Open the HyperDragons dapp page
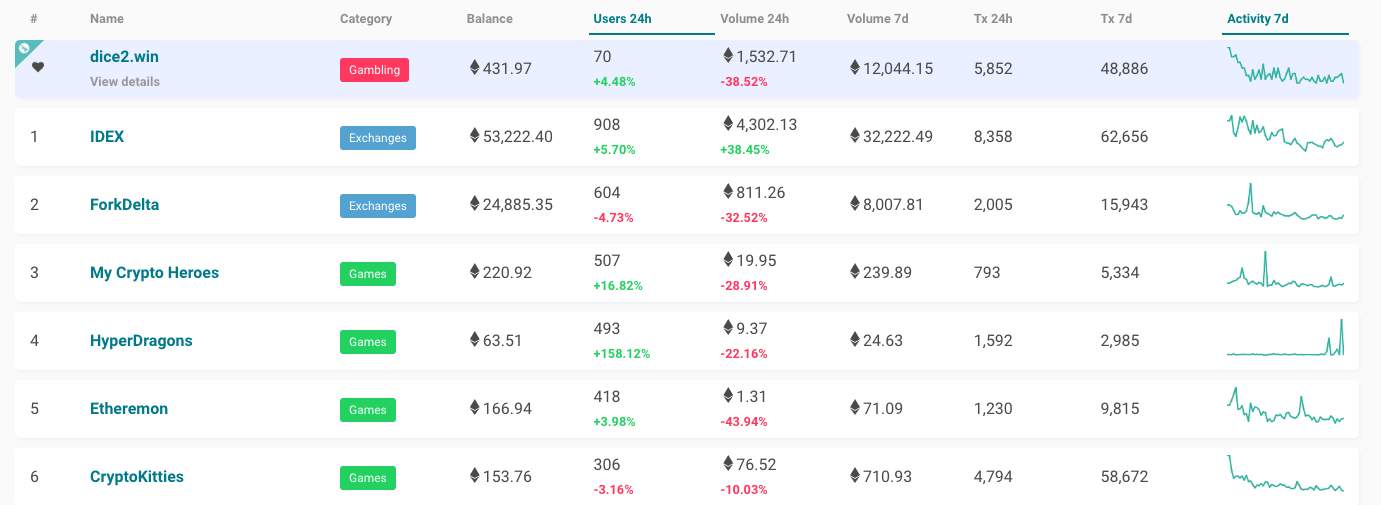The height and width of the screenshot is (505, 1381). [x=141, y=340]
